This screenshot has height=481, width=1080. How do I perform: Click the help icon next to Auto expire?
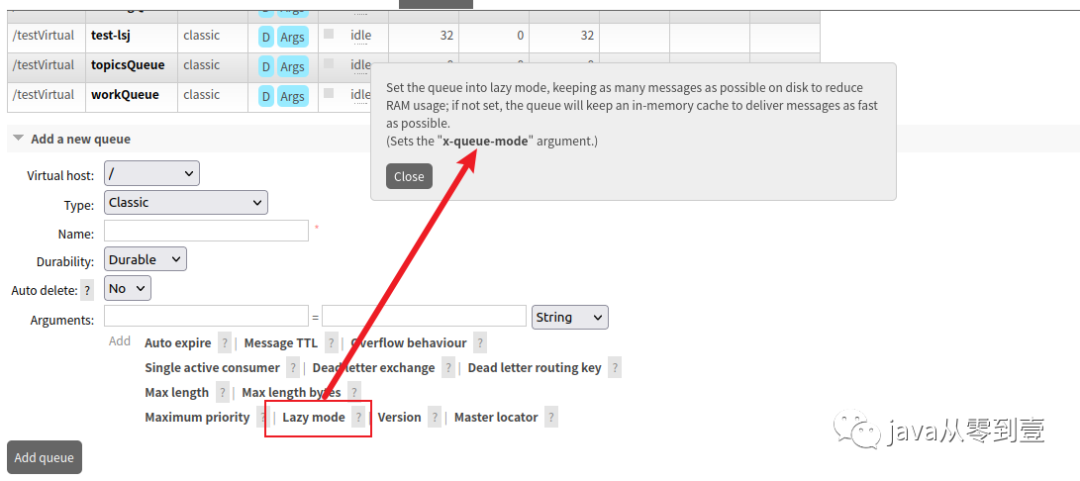(x=225, y=343)
